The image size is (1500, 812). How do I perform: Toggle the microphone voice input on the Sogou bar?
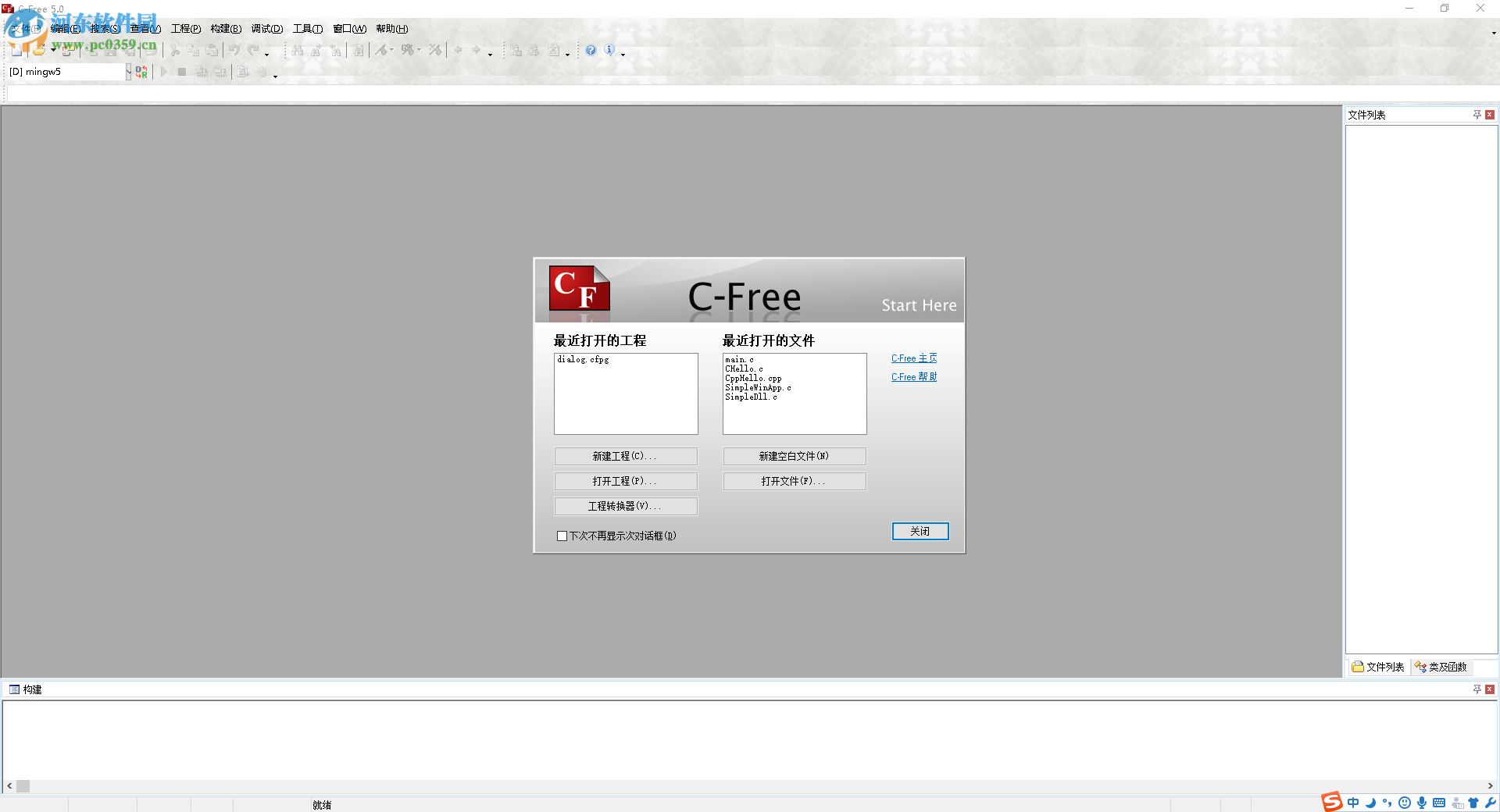(1422, 803)
